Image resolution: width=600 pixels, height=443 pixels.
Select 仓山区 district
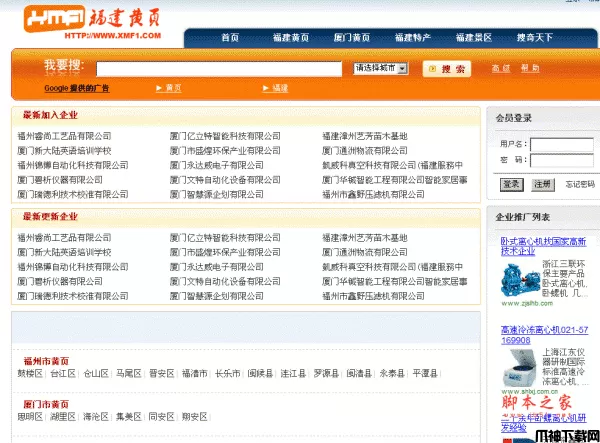click(x=96, y=373)
